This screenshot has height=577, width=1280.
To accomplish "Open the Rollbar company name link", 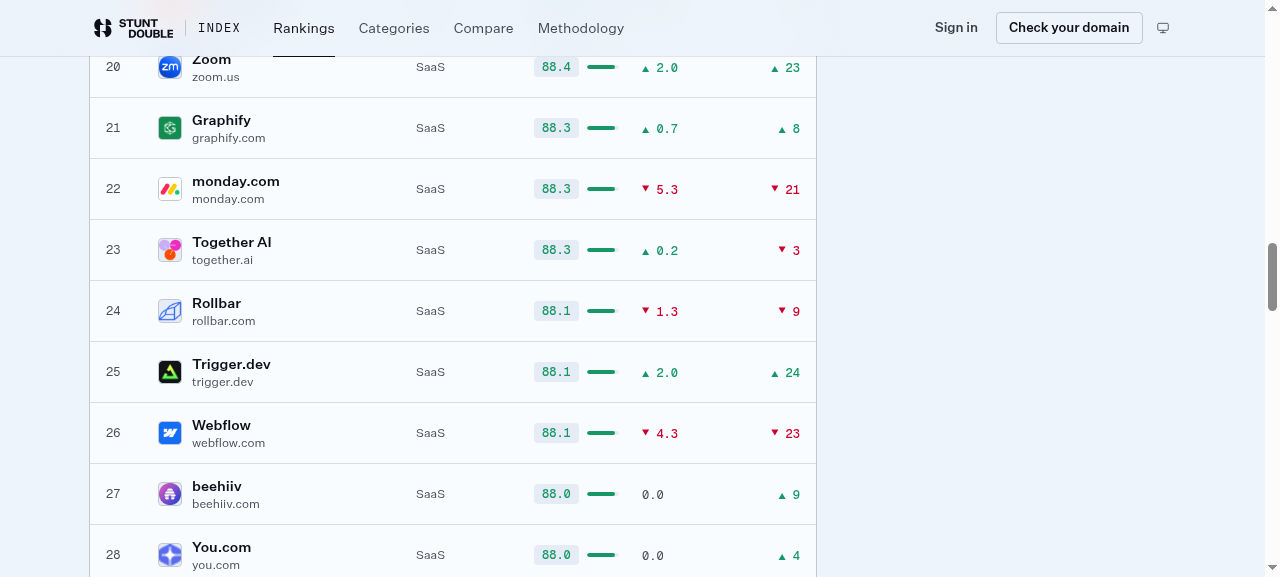I will coord(216,303).
